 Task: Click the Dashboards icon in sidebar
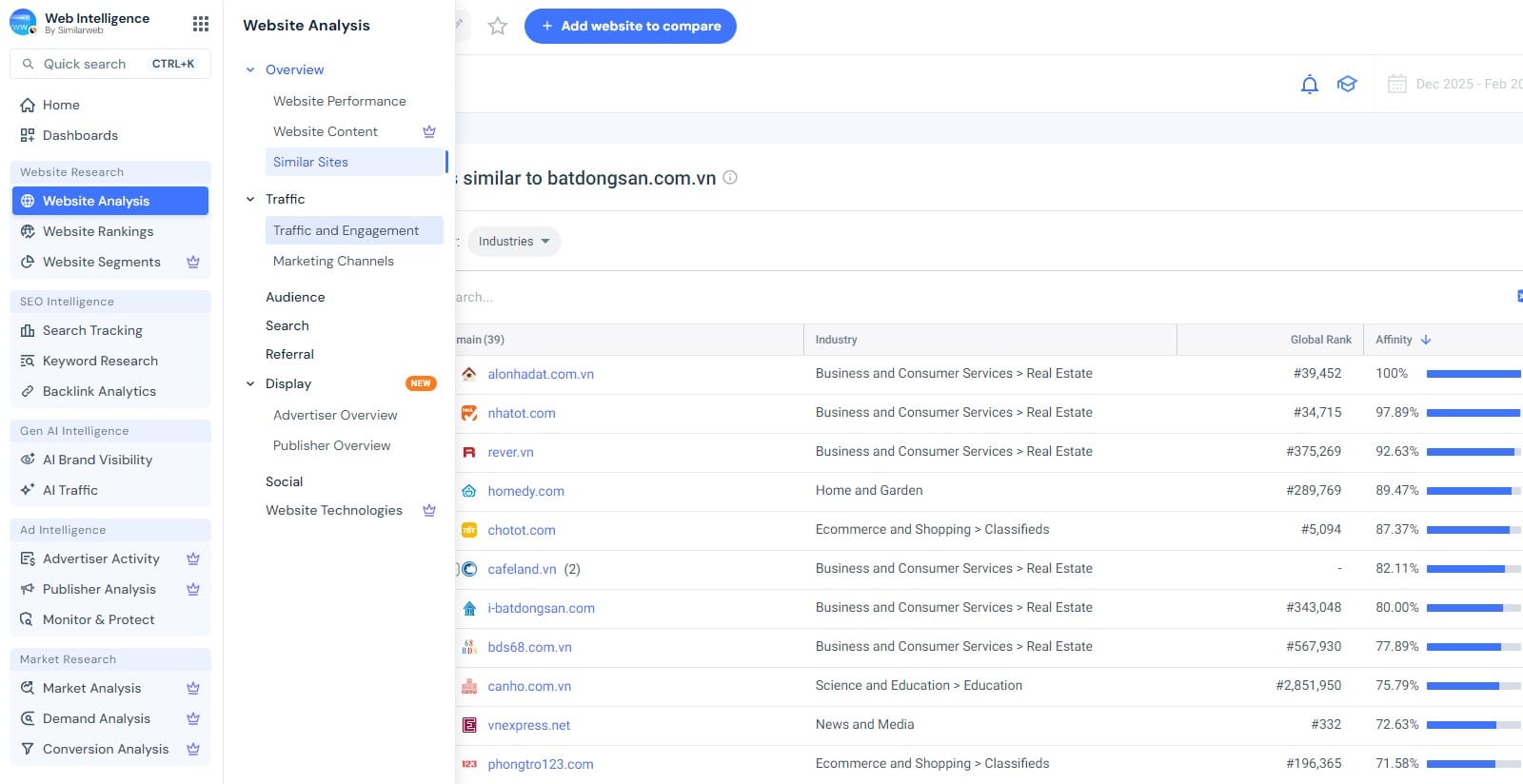tap(28, 135)
